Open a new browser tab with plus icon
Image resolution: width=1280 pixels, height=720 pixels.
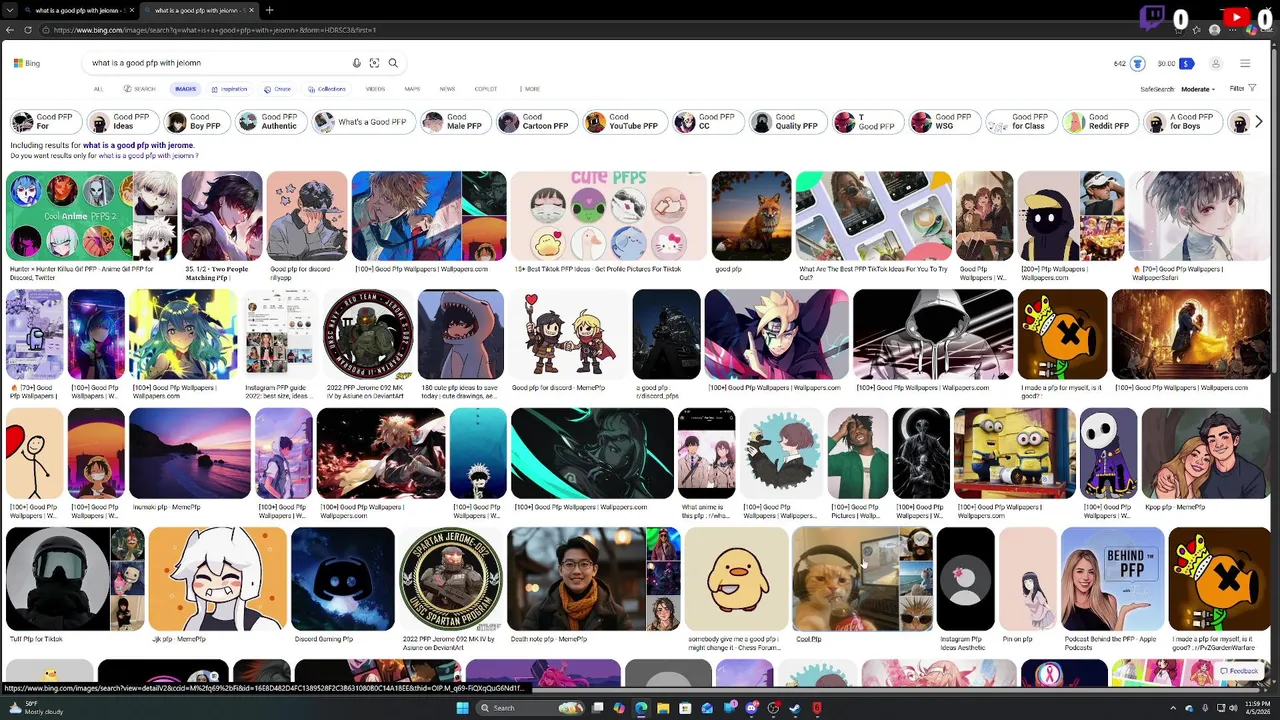(269, 10)
